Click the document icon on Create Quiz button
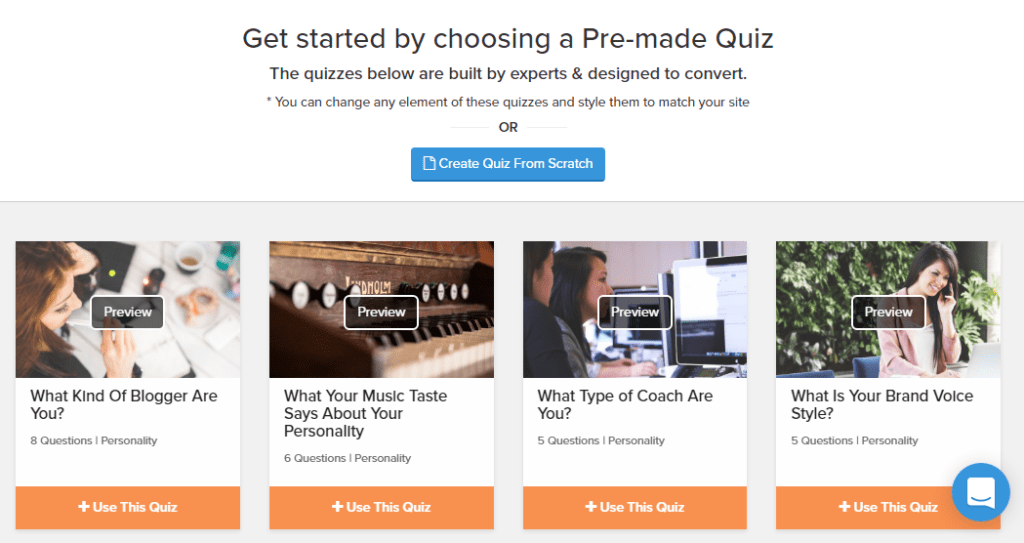1024x543 pixels. [x=429, y=164]
